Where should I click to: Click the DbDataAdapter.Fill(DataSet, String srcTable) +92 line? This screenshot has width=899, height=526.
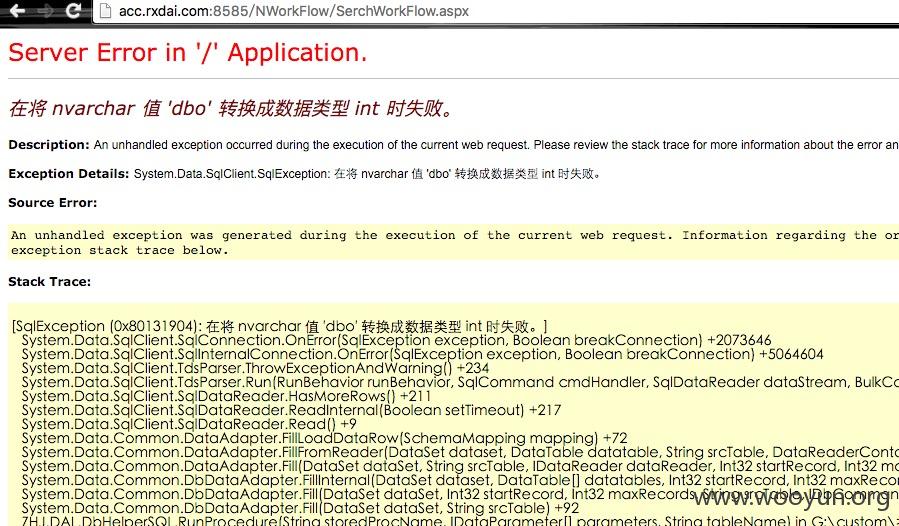point(300,508)
